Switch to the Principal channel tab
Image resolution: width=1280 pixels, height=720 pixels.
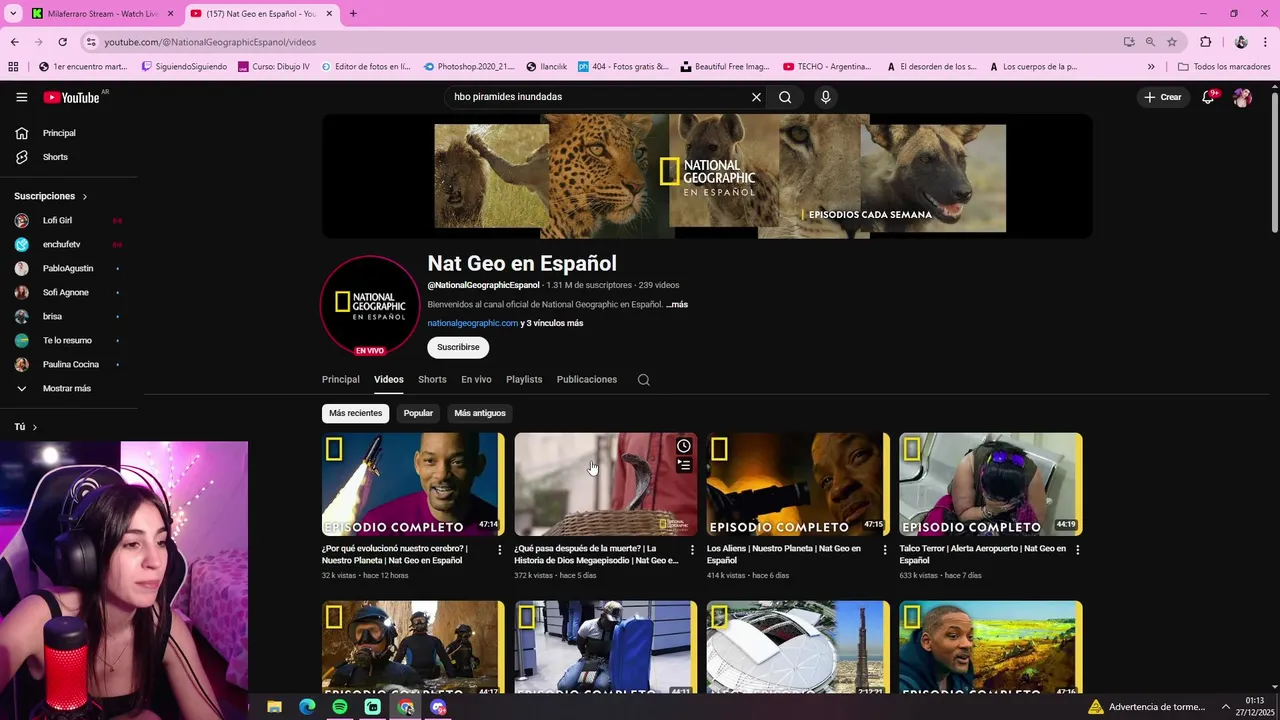point(340,380)
